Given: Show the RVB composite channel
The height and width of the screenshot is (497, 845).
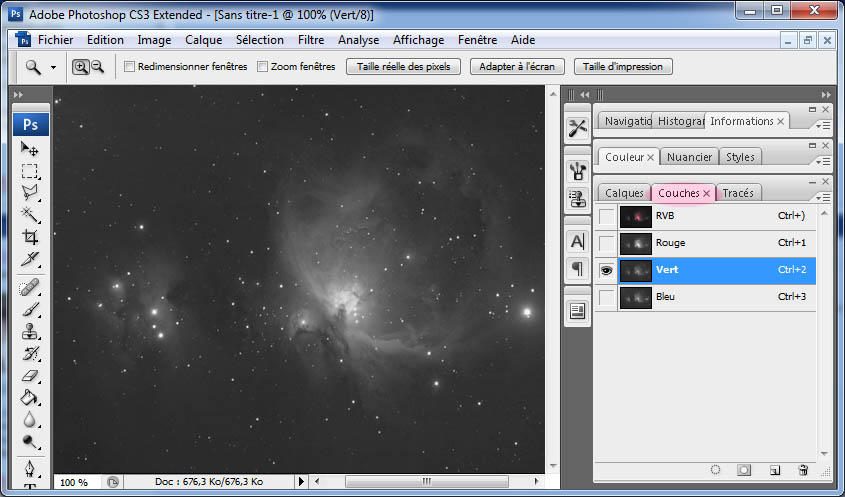Looking at the screenshot, I should click(x=607, y=216).
